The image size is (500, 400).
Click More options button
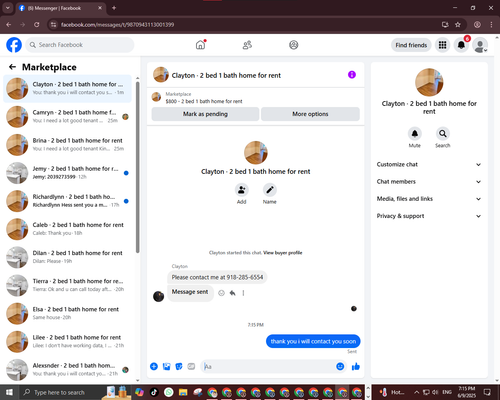click(x=310, y=114)
